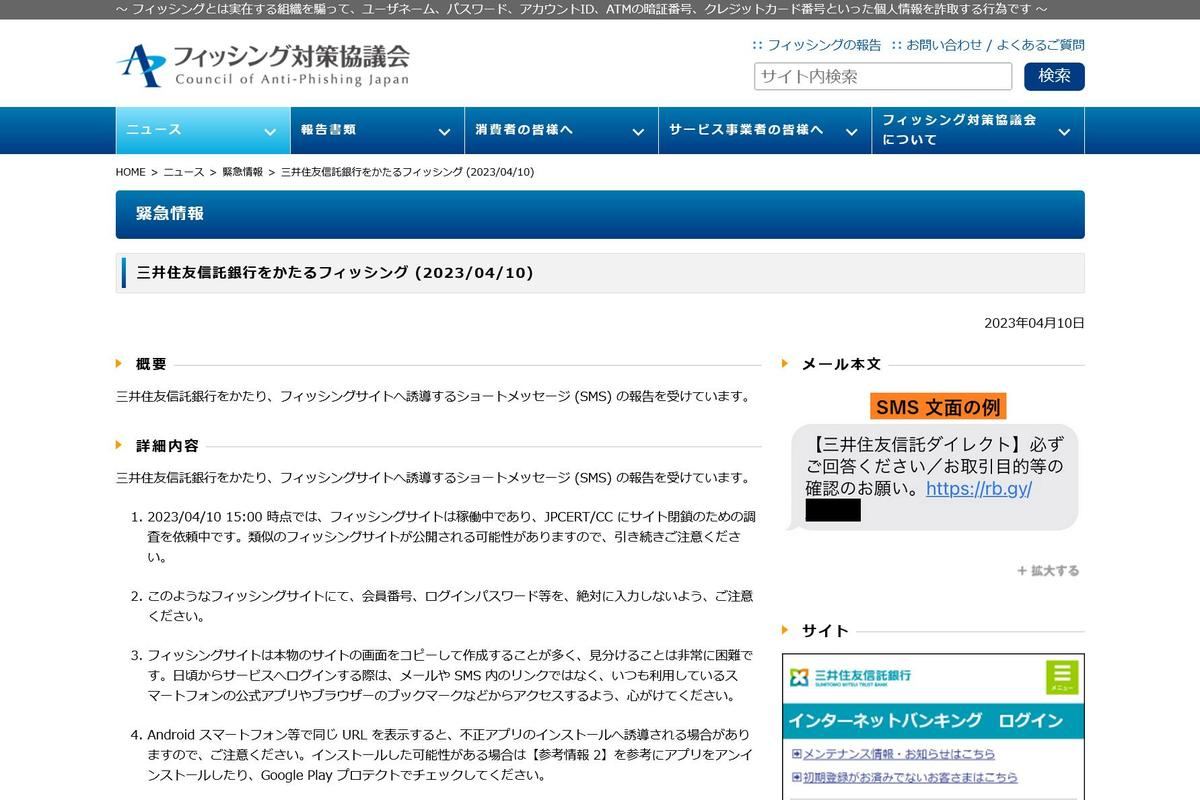Image resolution: width=1200 pixels, height=800 pixels.
Task: Click the Council of Anti-Phishing Japan logo
Action: 263,65
